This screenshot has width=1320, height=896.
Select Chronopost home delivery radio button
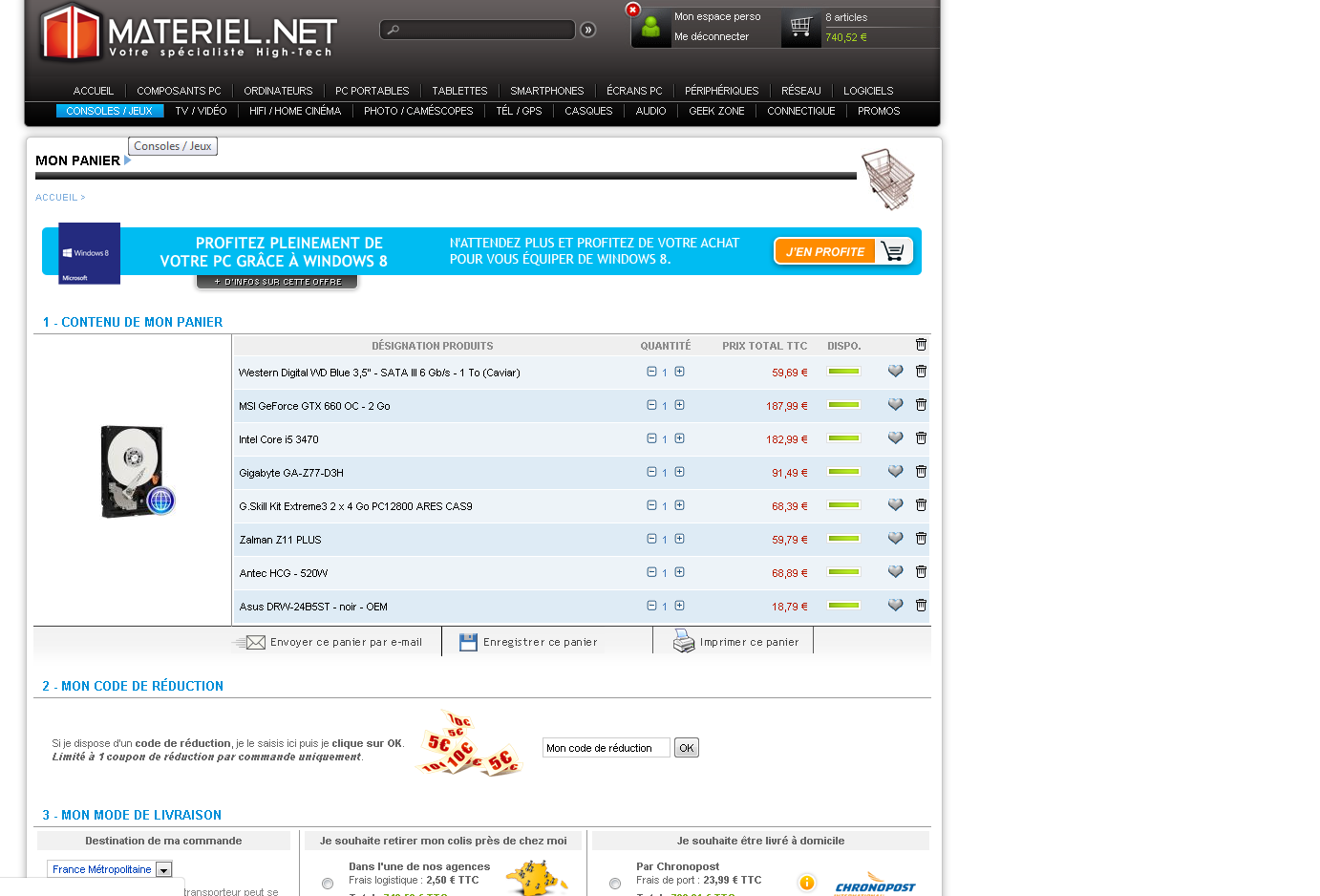(x=615, y=884)
